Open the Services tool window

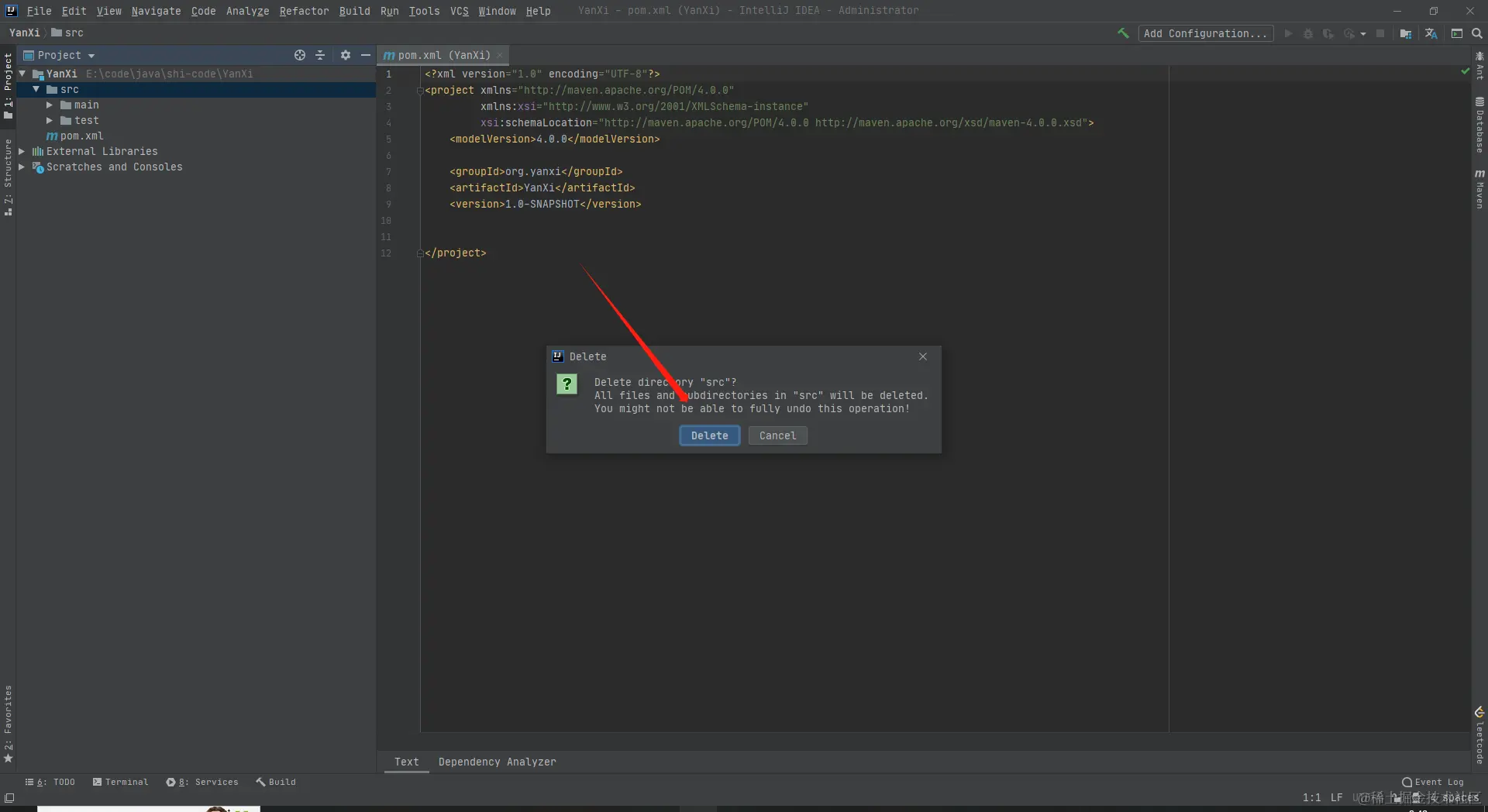coord(202,782)
